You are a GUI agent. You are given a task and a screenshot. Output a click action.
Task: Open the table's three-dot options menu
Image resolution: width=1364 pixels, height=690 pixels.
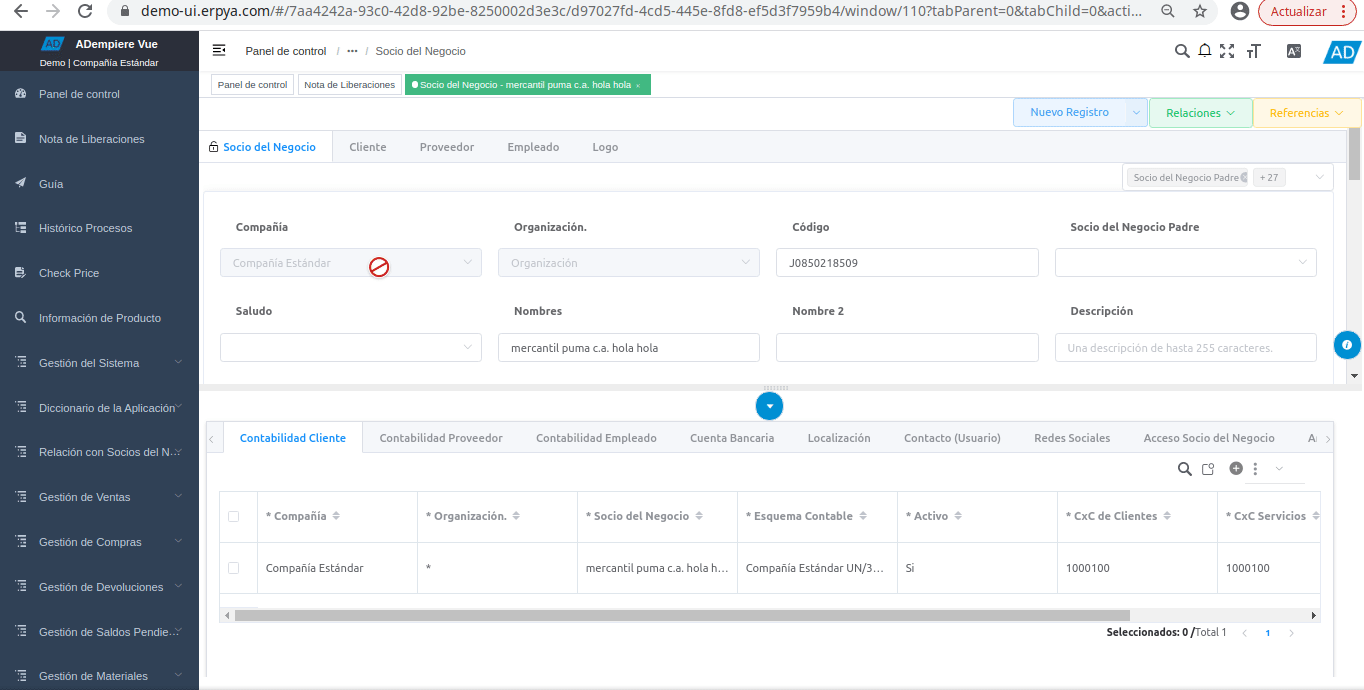(1255, 468)
